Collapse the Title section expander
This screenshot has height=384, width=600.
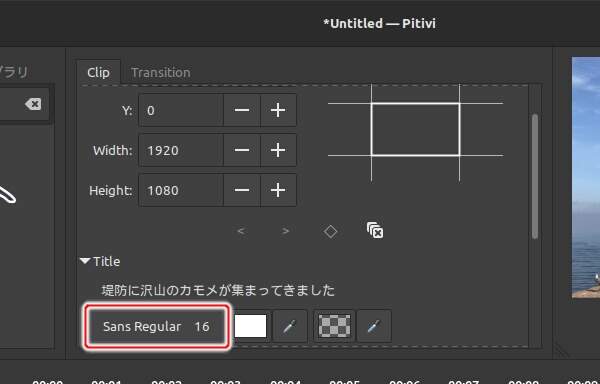[x=85, y=261]
